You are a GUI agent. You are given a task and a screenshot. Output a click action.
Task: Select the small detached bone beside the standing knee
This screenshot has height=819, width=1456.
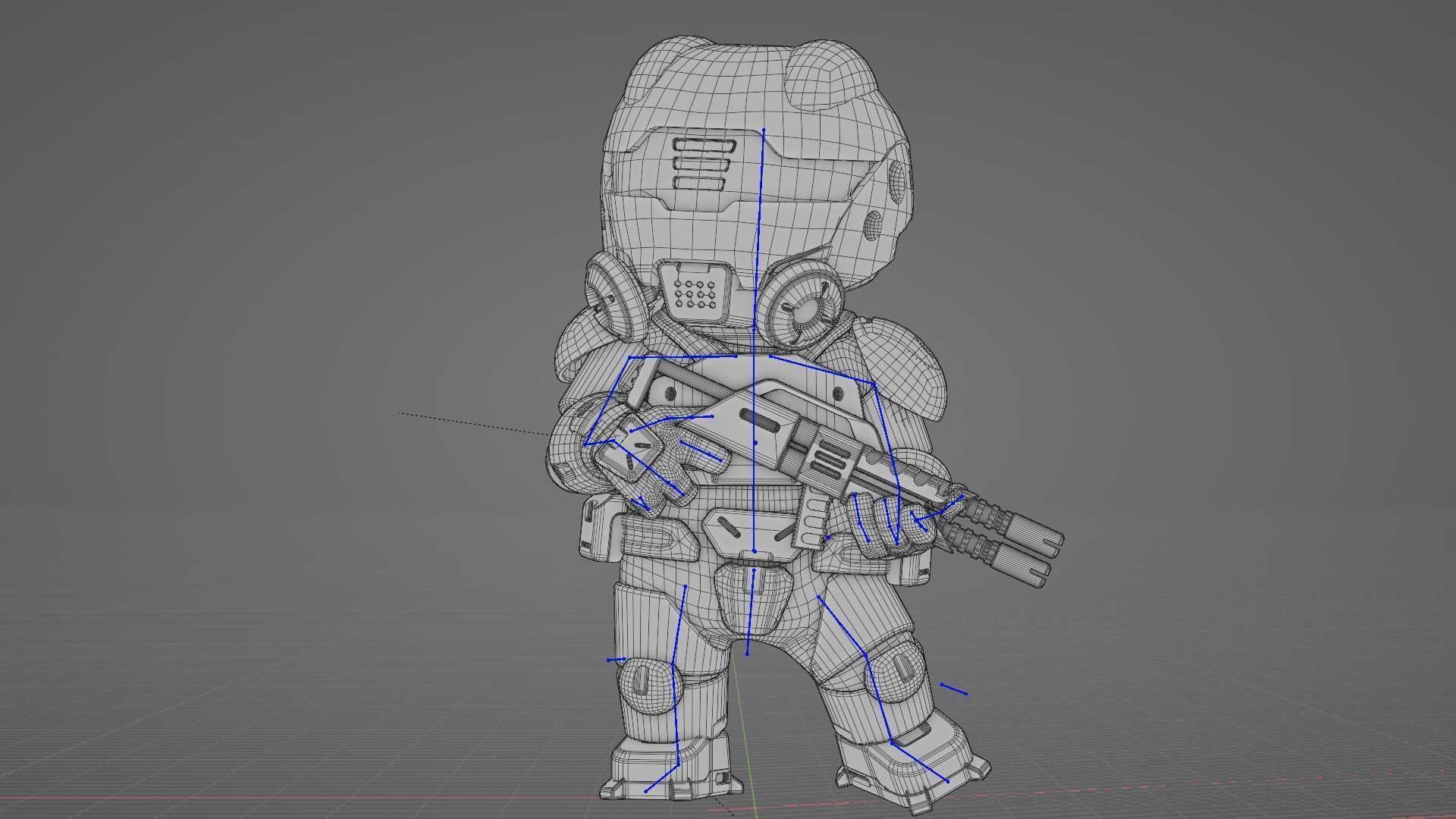[616, 660]
